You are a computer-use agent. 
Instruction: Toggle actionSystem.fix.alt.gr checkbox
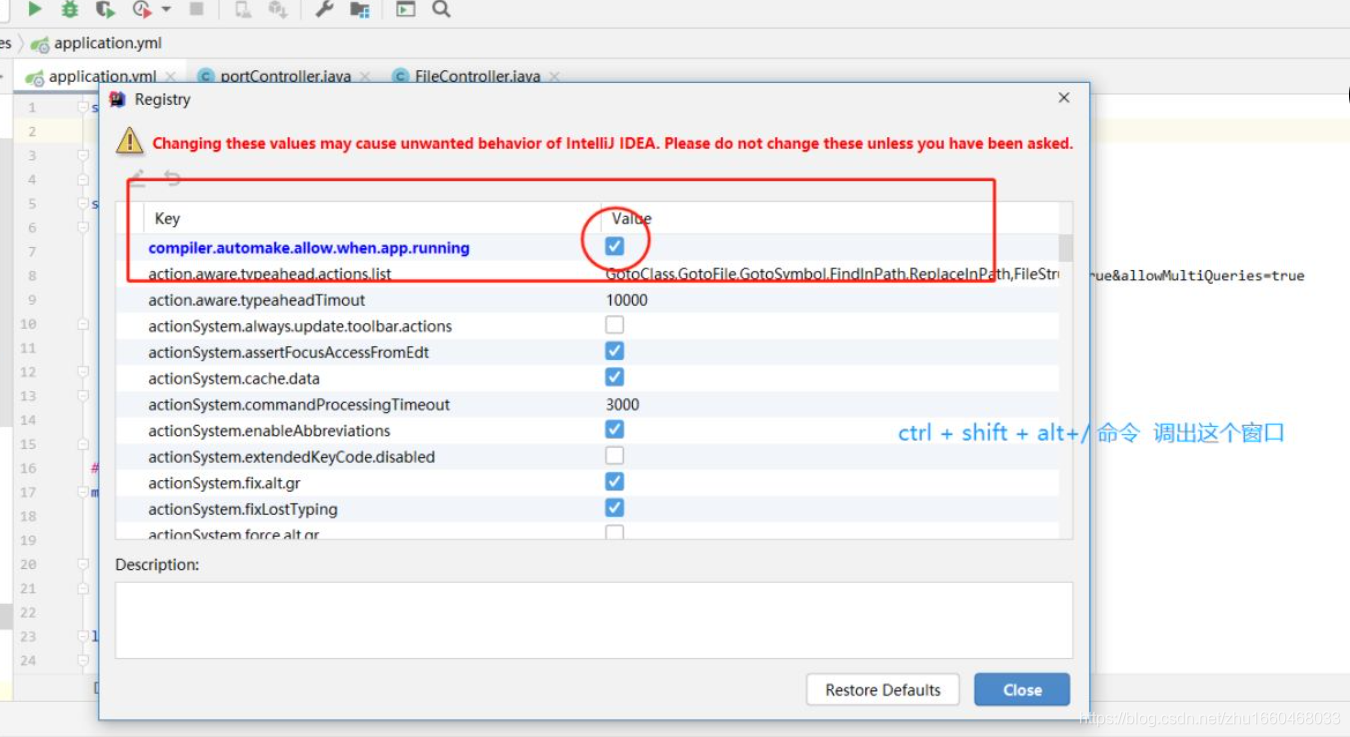pyautogui.click(x=615, y=482)
